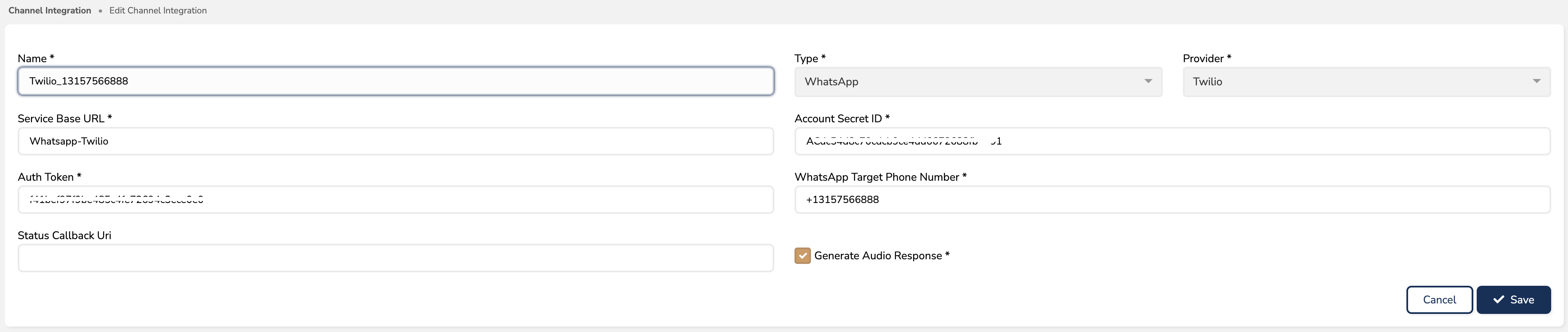The image size is (1568, 332).
Task: Open the Type dropdown showing WhatsApp
Action: (978, 82)
